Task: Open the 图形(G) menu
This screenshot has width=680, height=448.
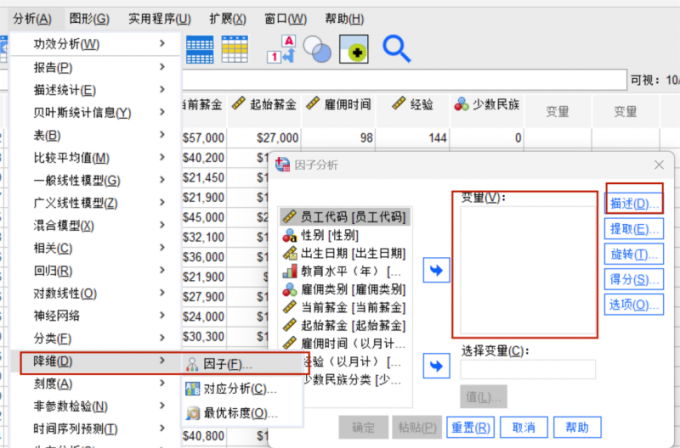Action: (x=89, y=19)
